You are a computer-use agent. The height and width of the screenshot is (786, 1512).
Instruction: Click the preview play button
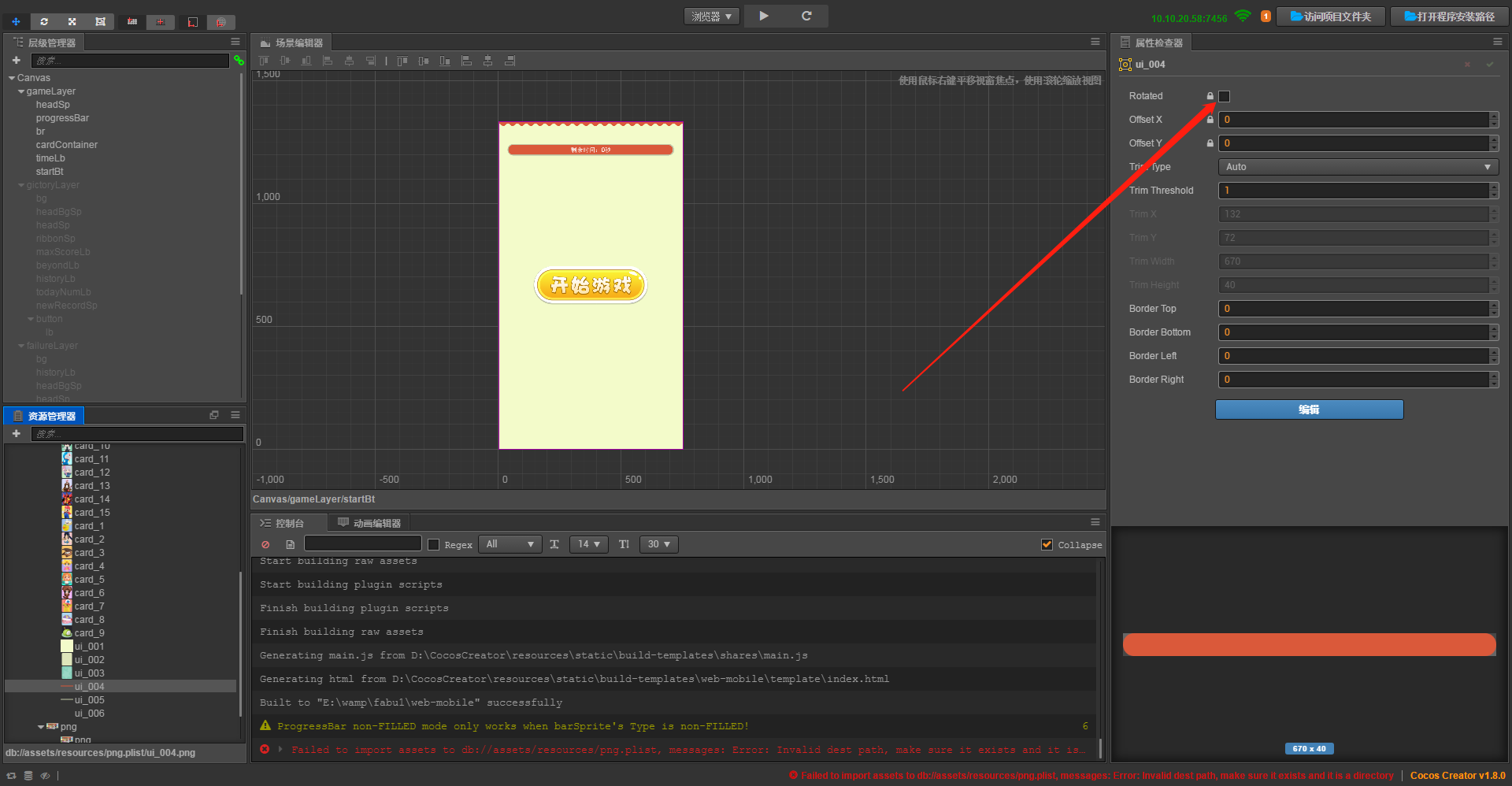[x=764, y=16]
